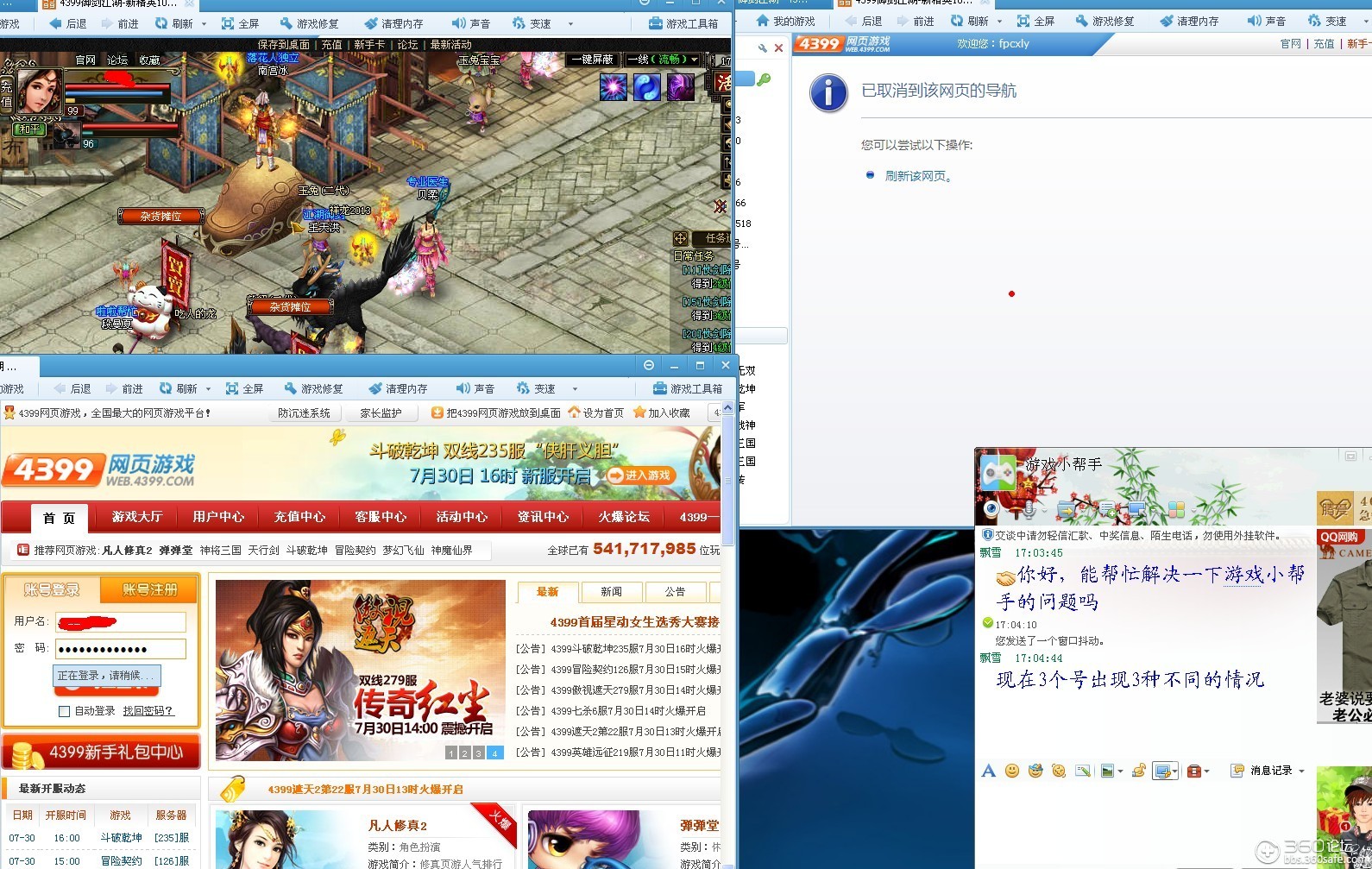Switch to the 账号注册 tab
Image resolution: width=1372 pixels, height=869 pixels.
tap(149, 589)
